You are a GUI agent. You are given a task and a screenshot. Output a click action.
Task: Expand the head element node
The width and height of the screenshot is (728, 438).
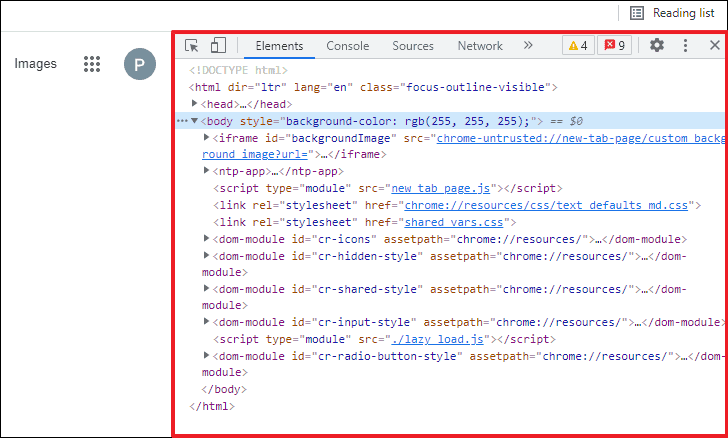click(x=195, y=104)
